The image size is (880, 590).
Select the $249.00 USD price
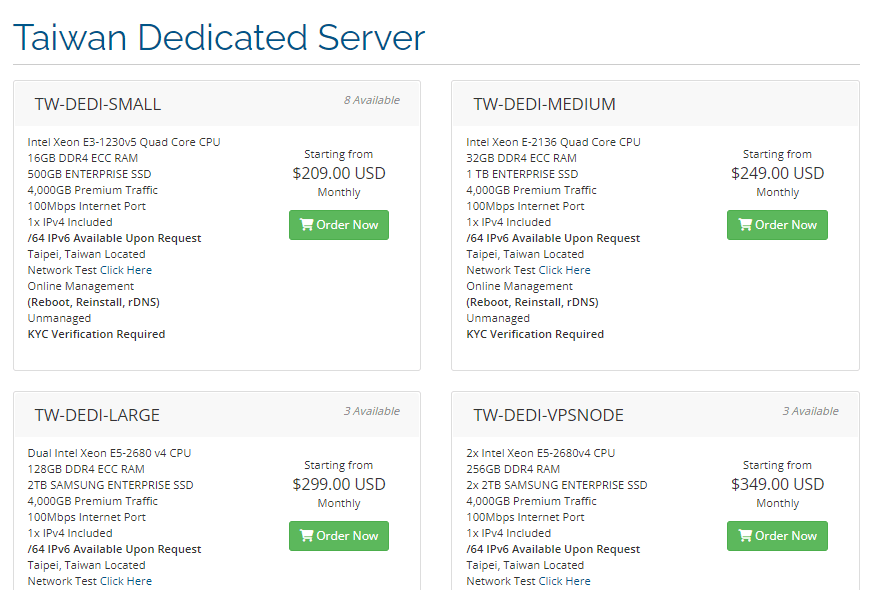[777, 173]
